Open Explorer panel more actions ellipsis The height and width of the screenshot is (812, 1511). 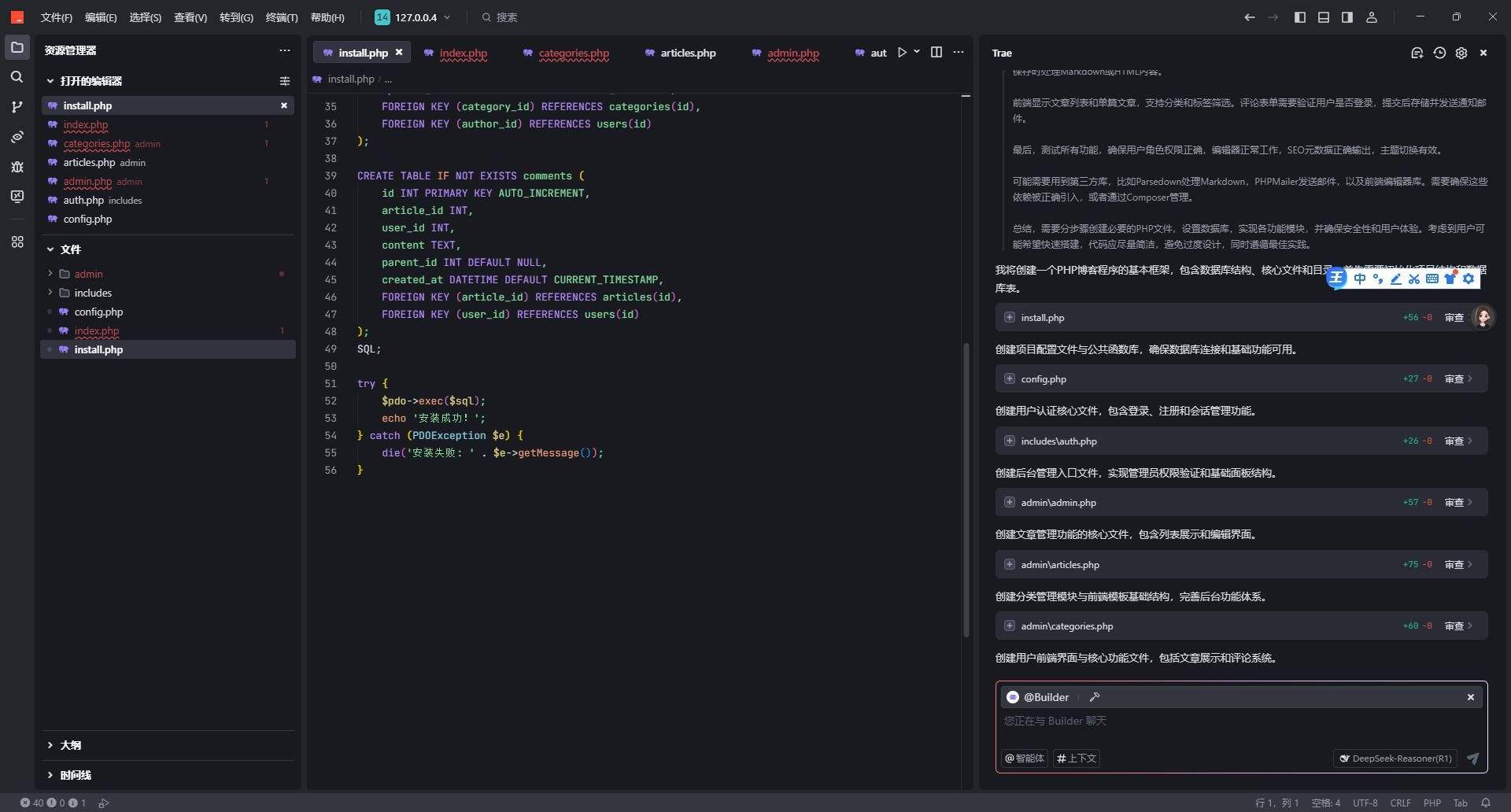[285, 50]
